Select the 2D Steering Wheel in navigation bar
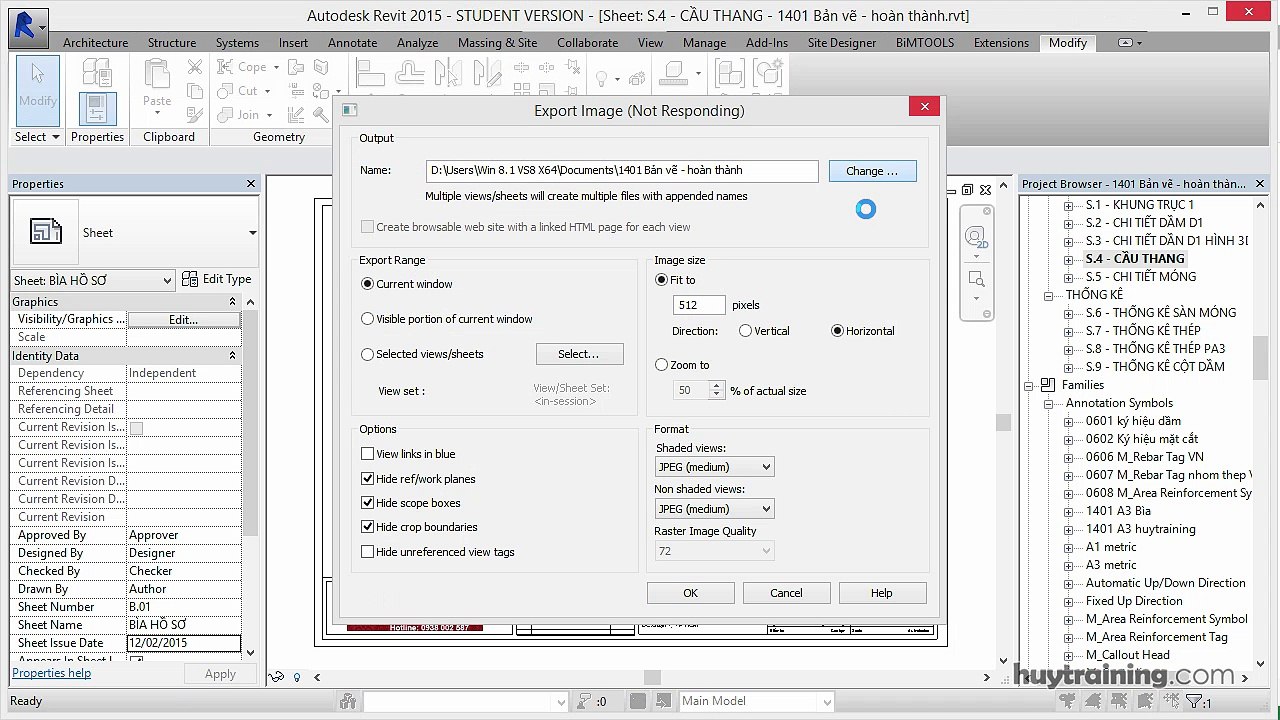The width and height of the screenshot is (1280, 720). (x=975, y=237)
